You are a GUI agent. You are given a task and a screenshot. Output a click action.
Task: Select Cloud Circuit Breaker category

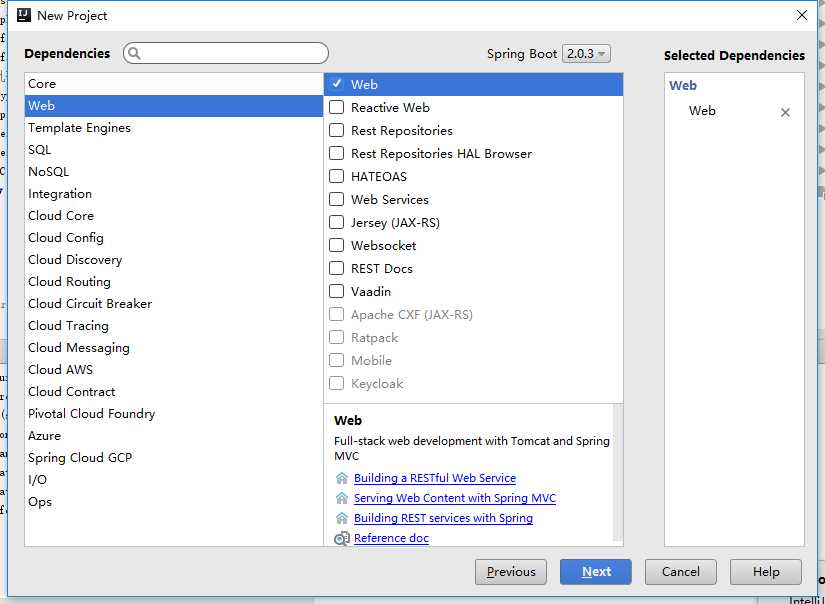click(x=174, y=304)
